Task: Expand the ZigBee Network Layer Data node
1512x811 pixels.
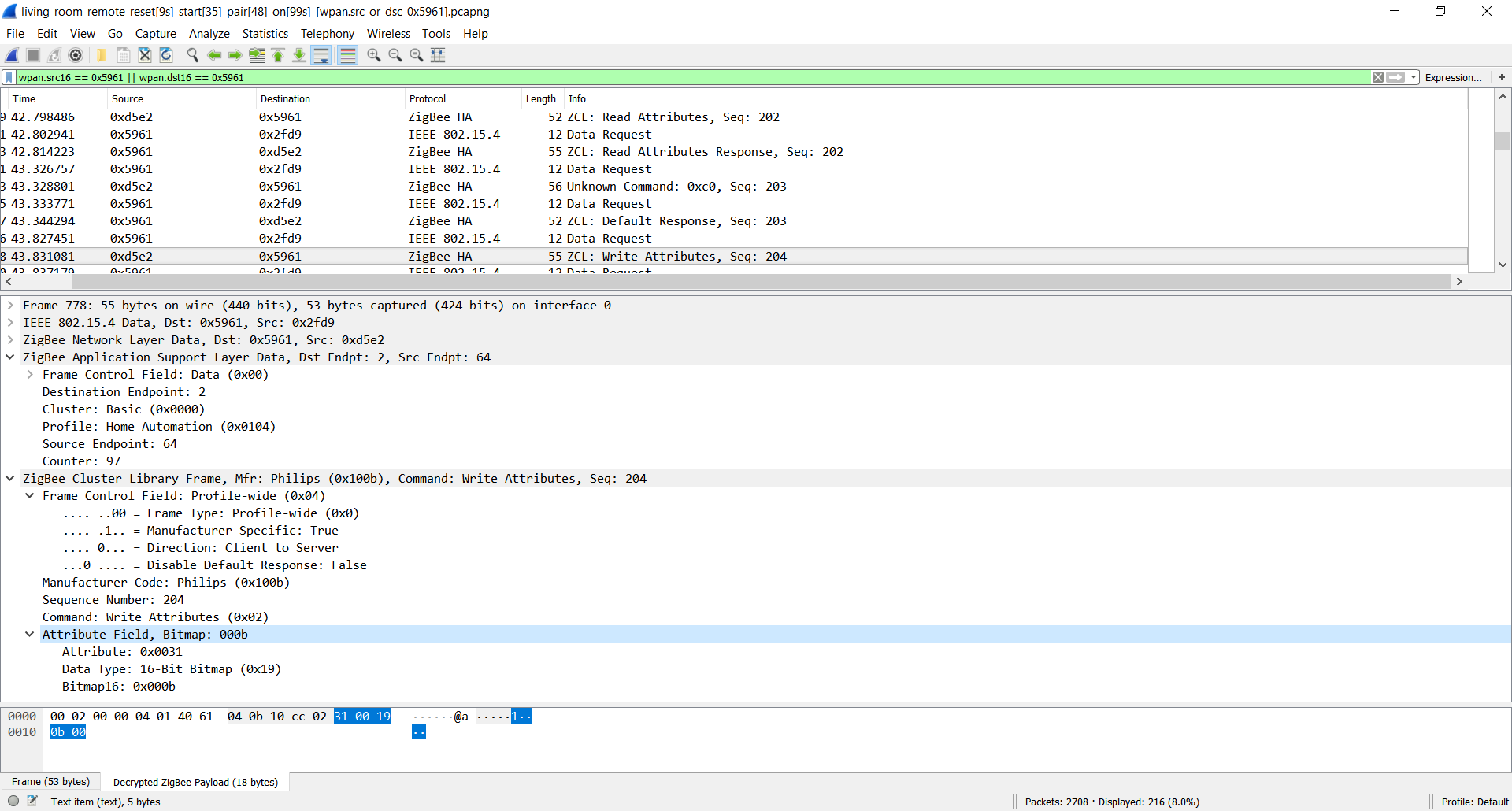Action: (x=10, y=340)
